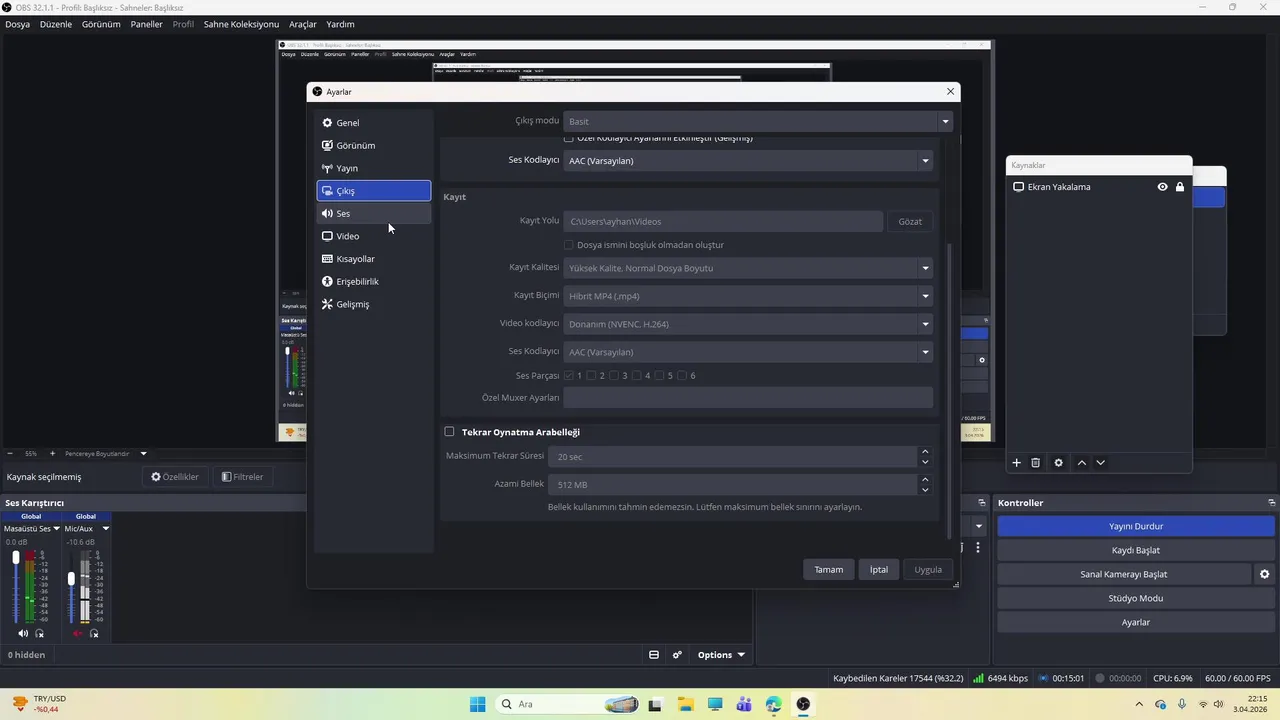Open Kayıt Biçimi dropdown showing Hibrit MP4

click(748, 296)
